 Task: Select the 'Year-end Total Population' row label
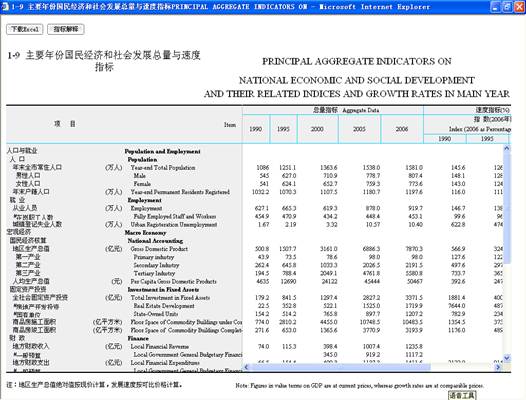pyautogui.click(x=163, y=168)
